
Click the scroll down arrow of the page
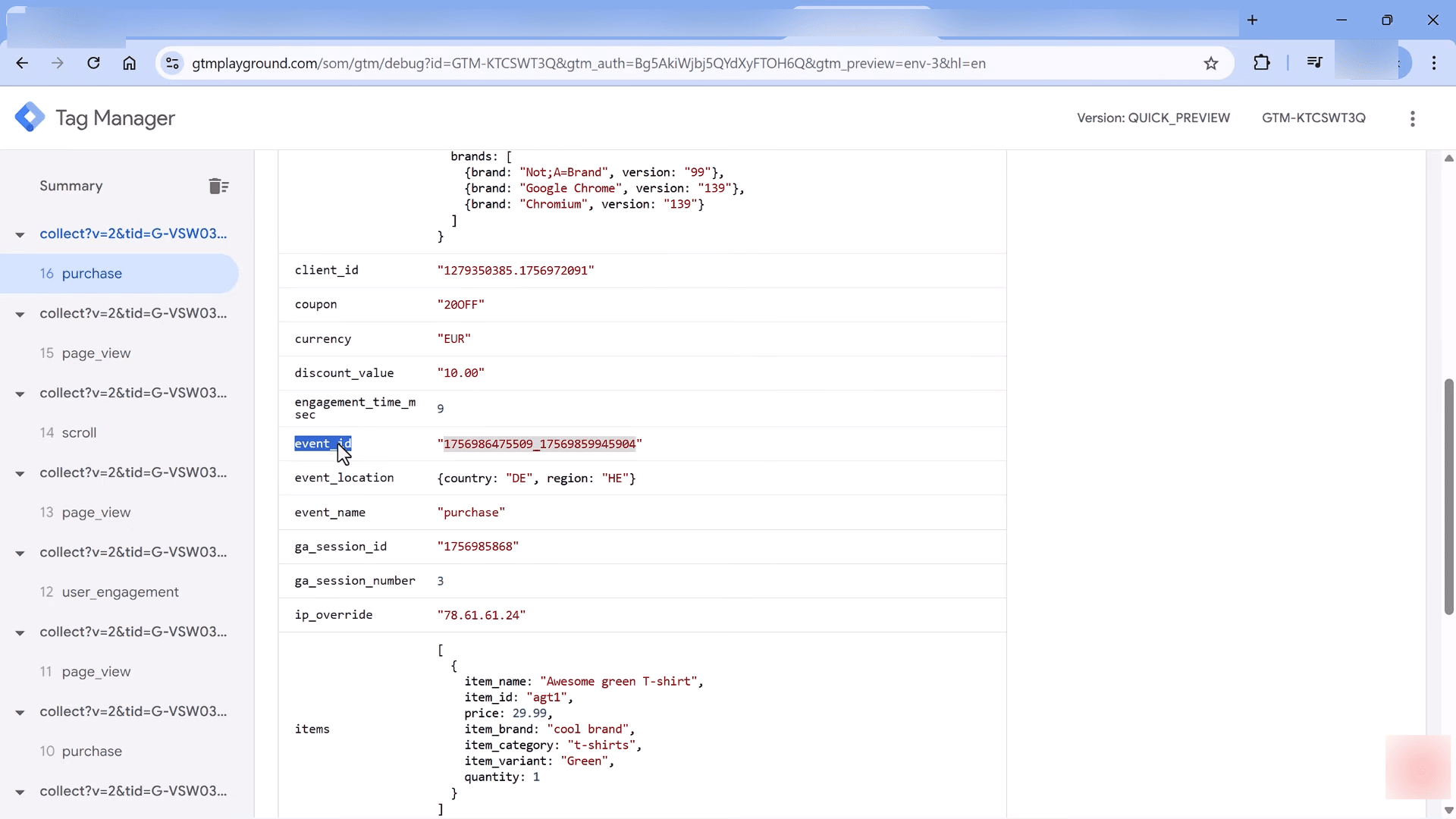coord(1448,810)
